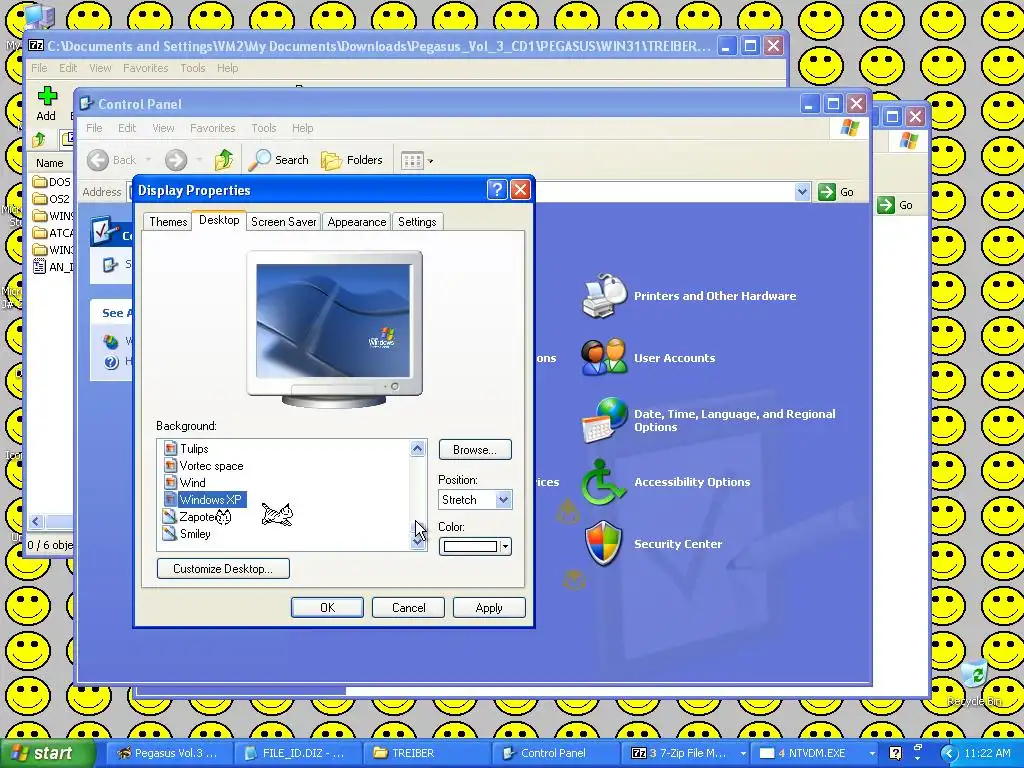Switch to the Screen Saver tab
1024x768 pixels.
[283, 222]
